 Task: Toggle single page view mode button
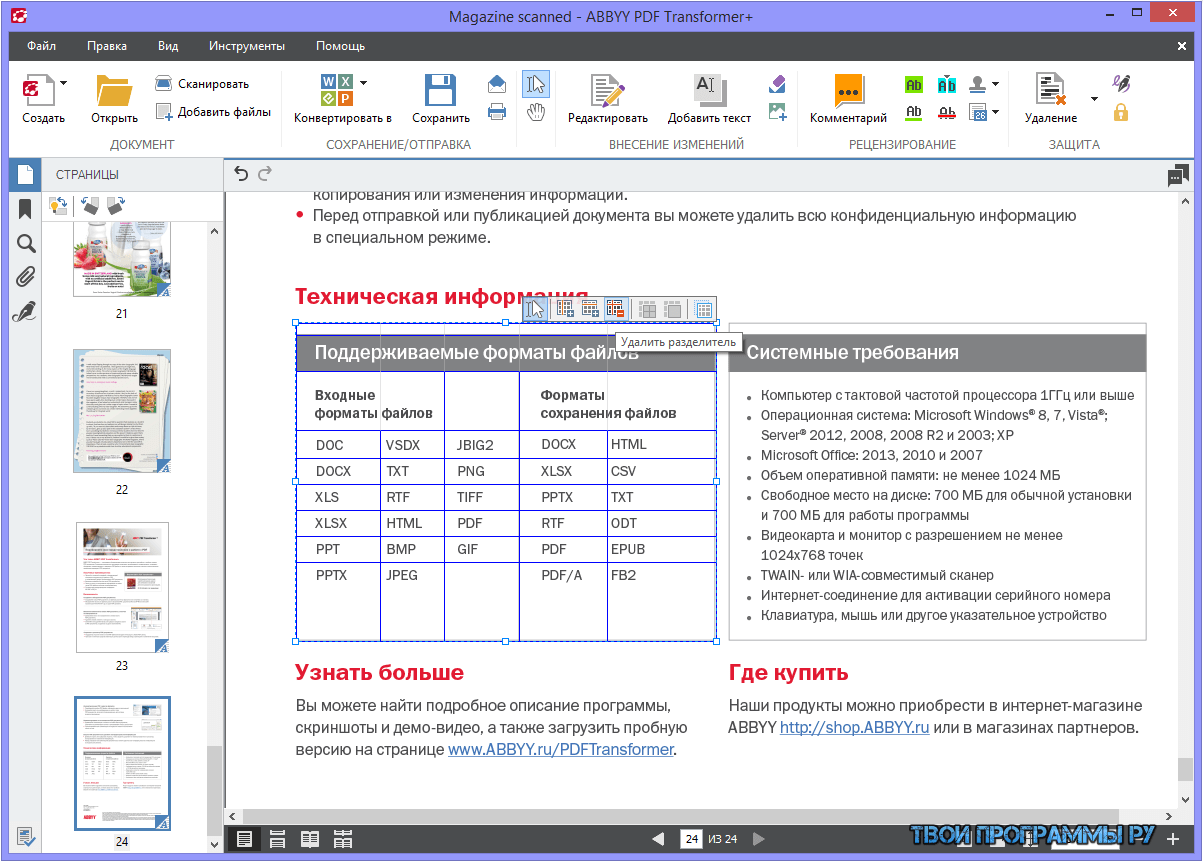coord(241,839)
